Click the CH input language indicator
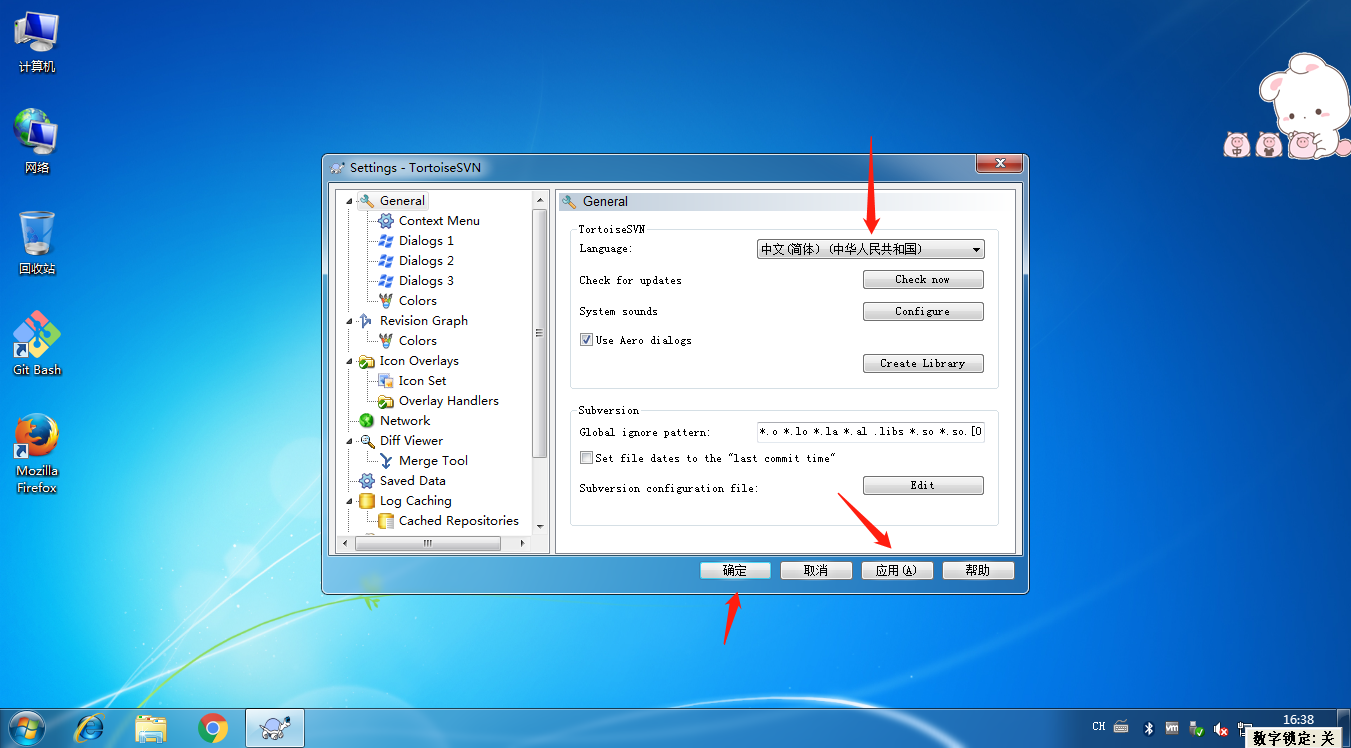 point(1099,727)
